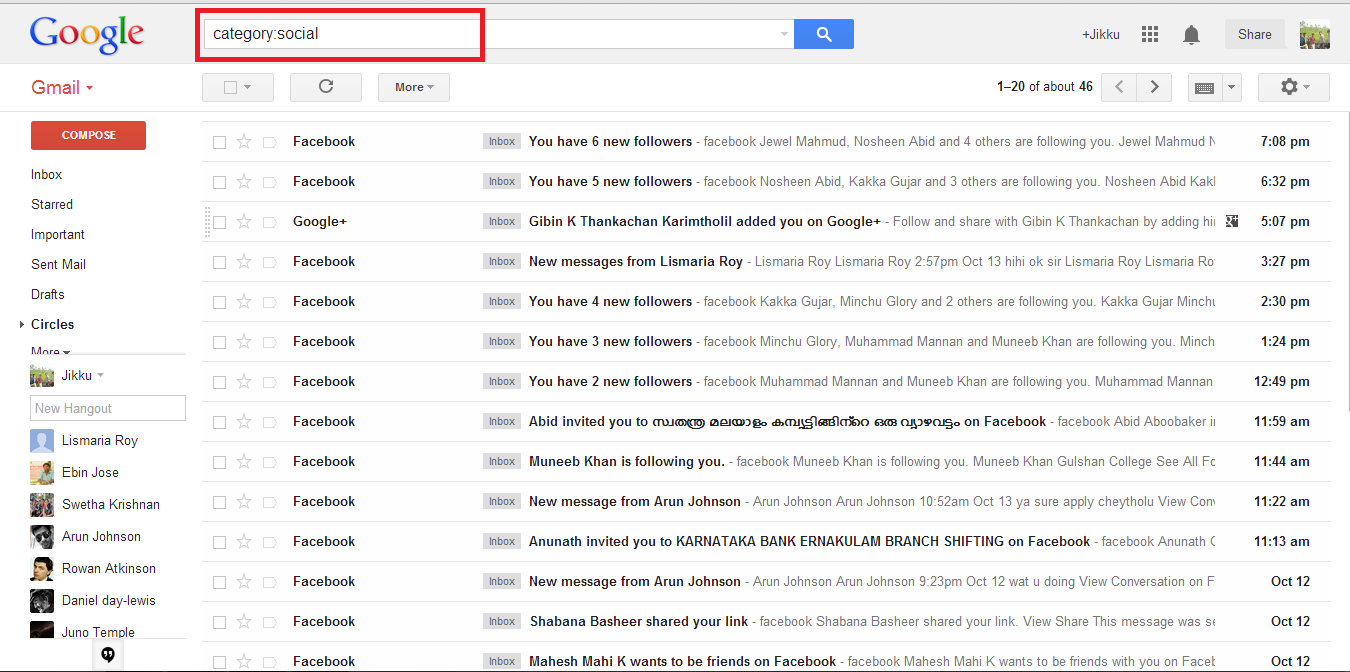1350x672 pixels.
Task: Click the New Hangout input field
Action: click(x=108, y=408)
